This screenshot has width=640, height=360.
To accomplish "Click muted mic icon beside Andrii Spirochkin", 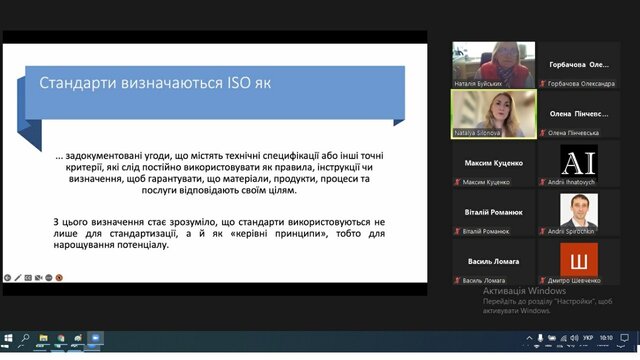I will tap(542, 231).
